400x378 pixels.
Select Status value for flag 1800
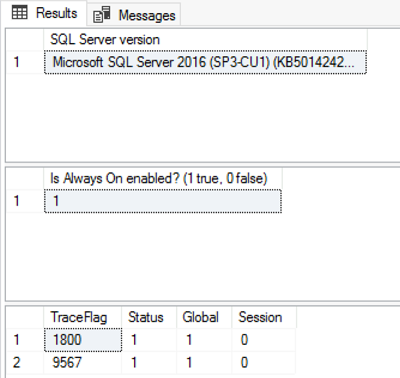149,340
